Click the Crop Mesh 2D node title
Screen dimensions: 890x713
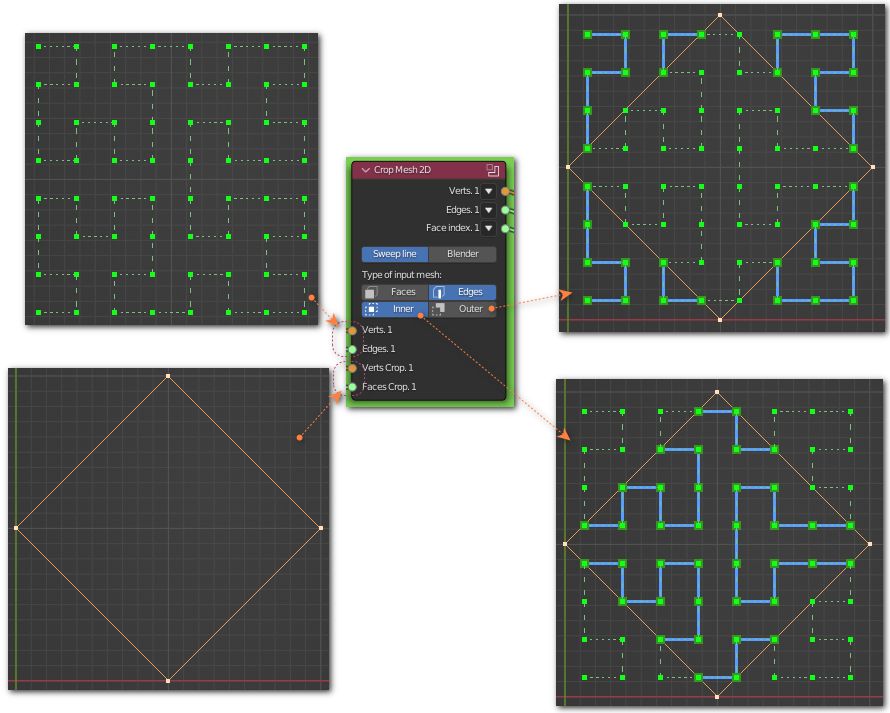[x=402, y=170]
